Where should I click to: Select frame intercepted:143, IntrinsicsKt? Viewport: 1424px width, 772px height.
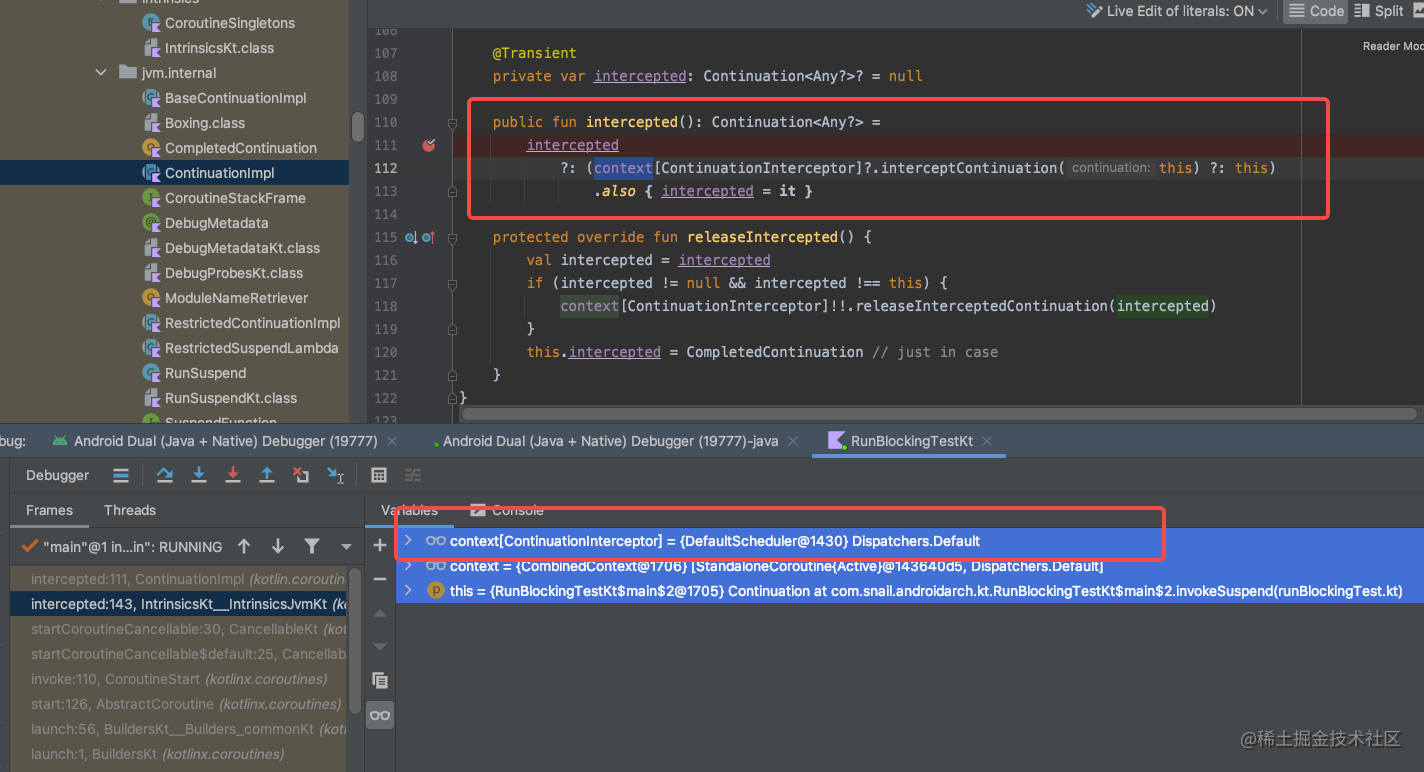coord(179,604)
